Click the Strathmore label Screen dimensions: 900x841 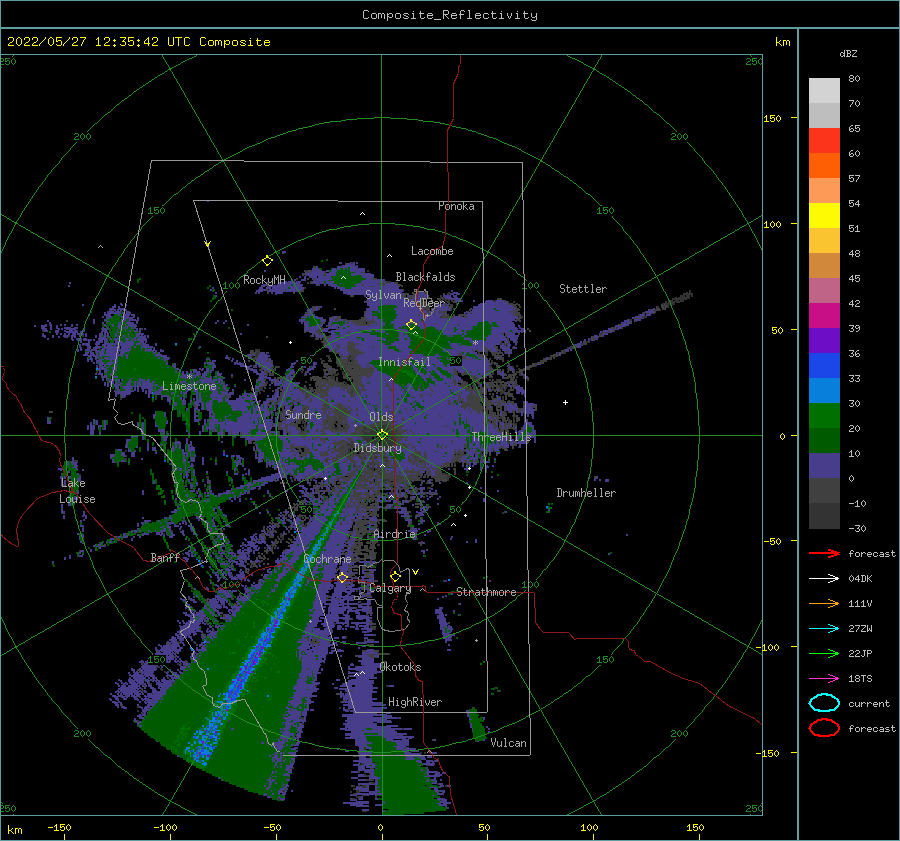(486, 592)
